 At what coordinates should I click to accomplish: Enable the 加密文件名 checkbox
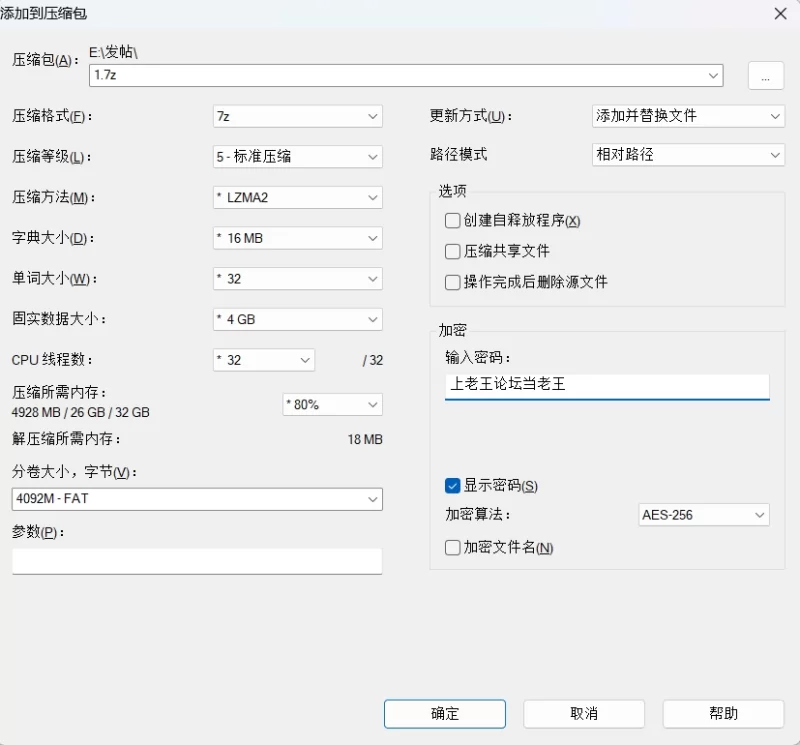(x=452, y=548)
